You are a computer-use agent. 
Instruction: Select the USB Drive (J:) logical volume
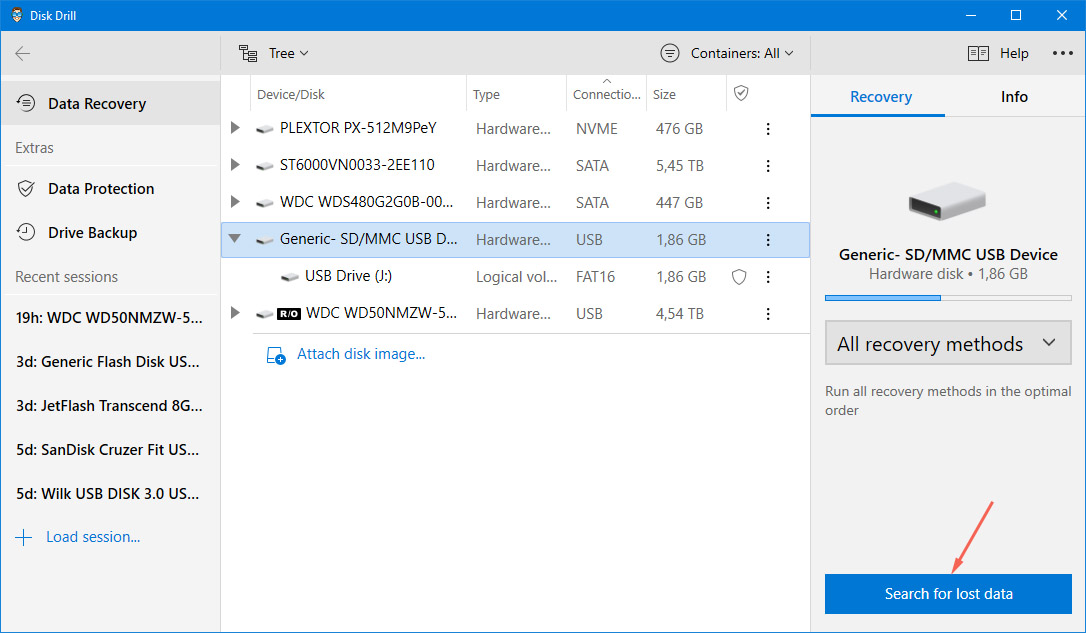point(515,276)
